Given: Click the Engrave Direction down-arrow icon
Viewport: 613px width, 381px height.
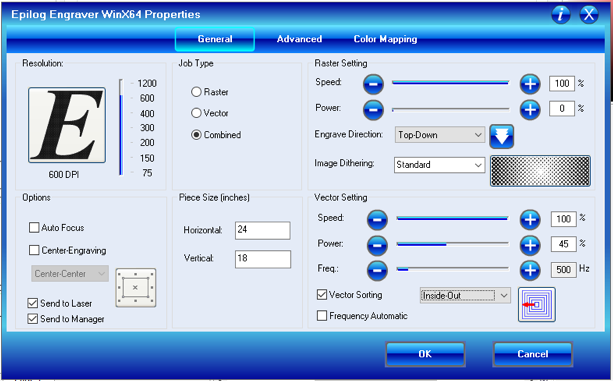Looking at the screenshot, I should [x=502, y=136].
